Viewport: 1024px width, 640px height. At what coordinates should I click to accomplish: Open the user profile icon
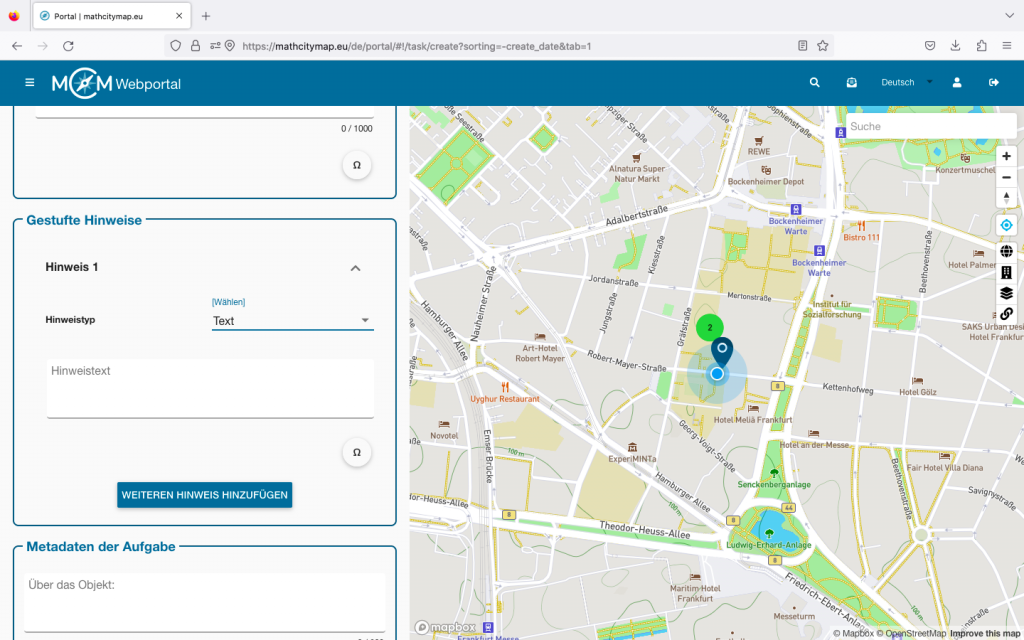point(957,83)
